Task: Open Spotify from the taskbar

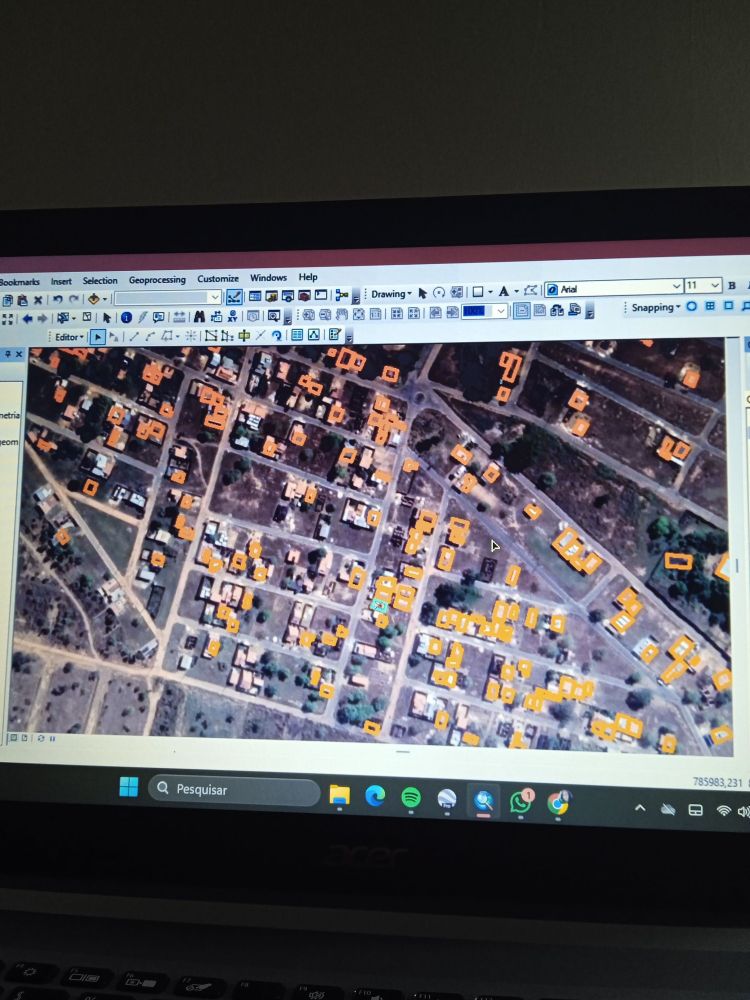Action: click(x=411, y=797)
